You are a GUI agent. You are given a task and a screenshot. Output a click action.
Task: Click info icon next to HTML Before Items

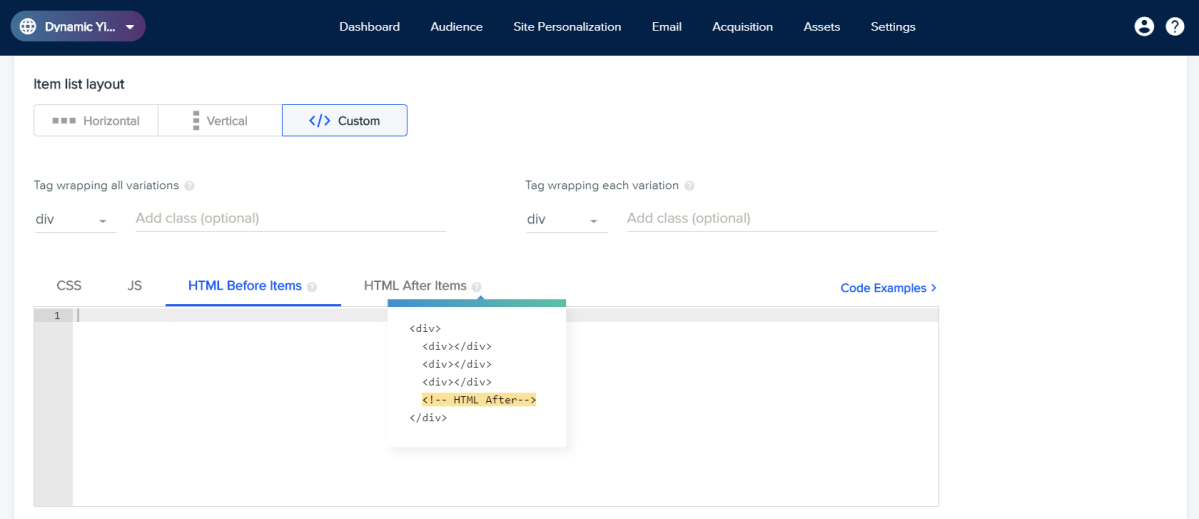[x=312, y=287]
